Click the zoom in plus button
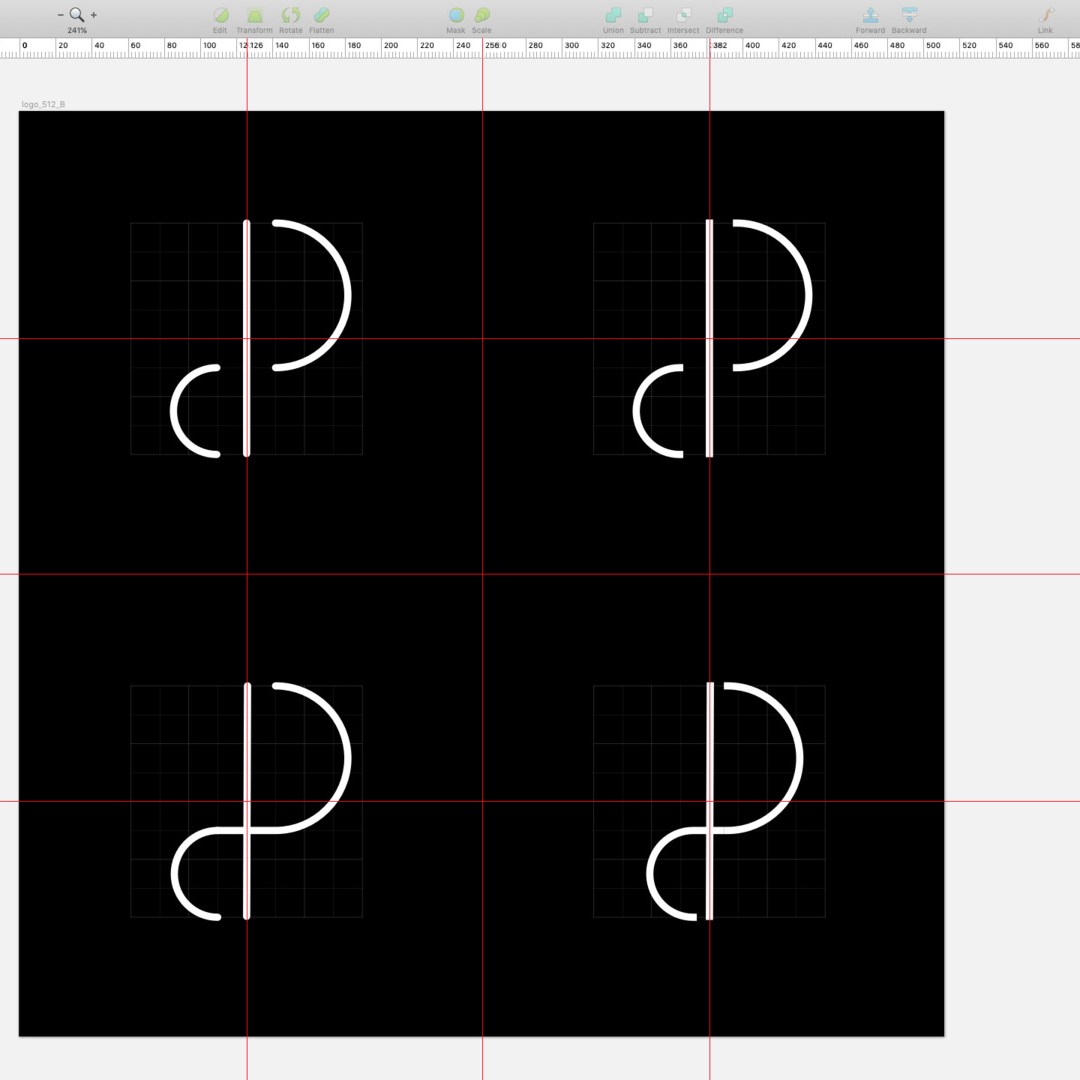The height and width of the screenshot is (1080, 1080). (x=94, y=14)
